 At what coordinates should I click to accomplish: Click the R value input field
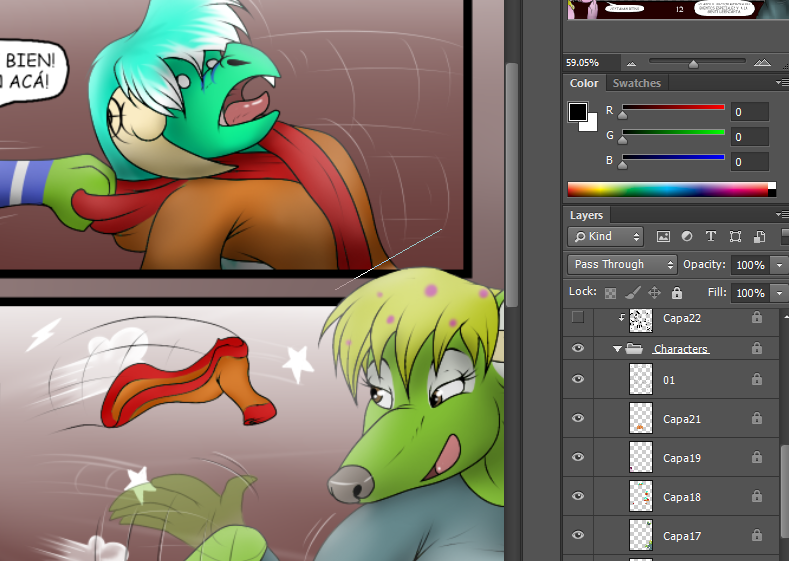(749, 112)
